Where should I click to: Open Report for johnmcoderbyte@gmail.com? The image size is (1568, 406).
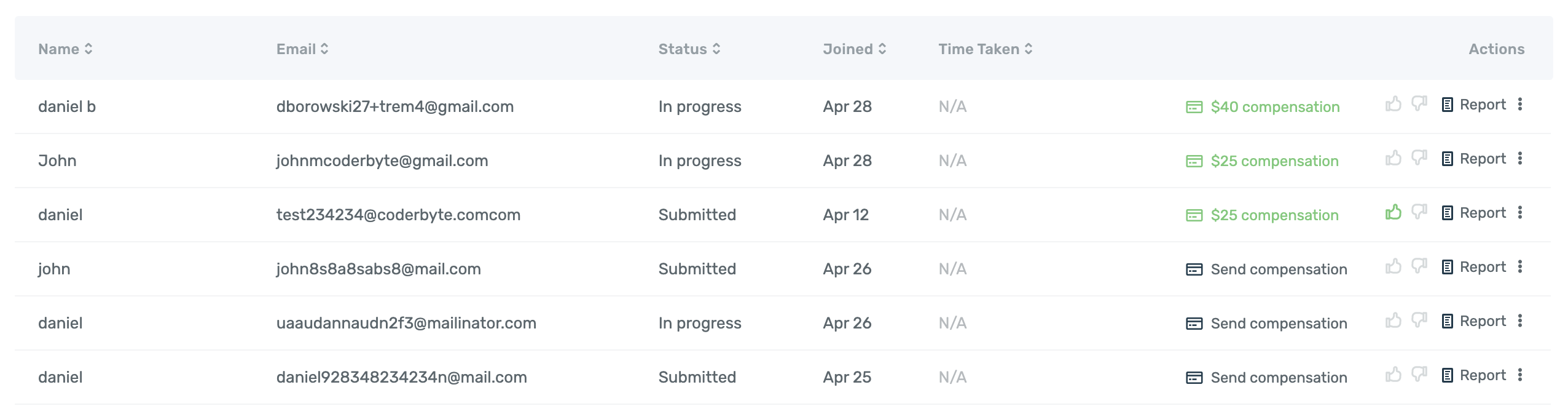[1473, 159]
